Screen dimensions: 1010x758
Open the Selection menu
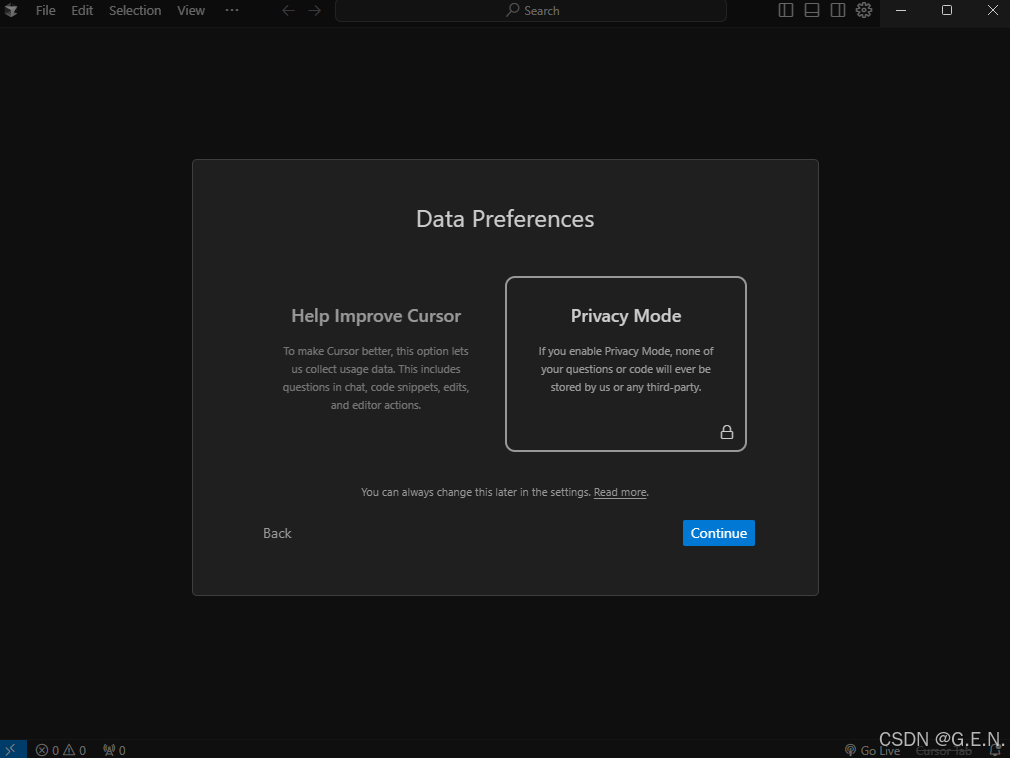(135, 10)
